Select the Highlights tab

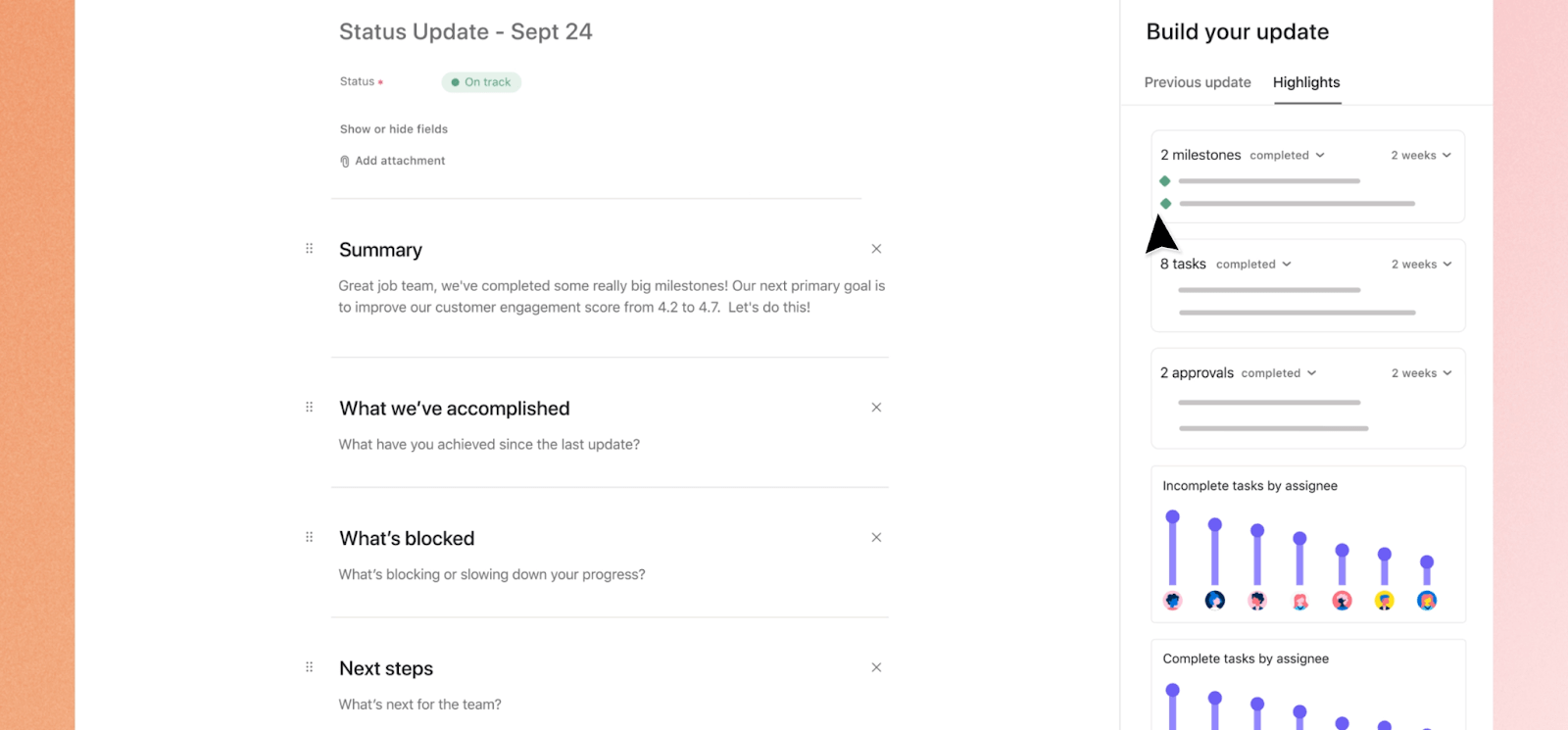click(1305, 82)
